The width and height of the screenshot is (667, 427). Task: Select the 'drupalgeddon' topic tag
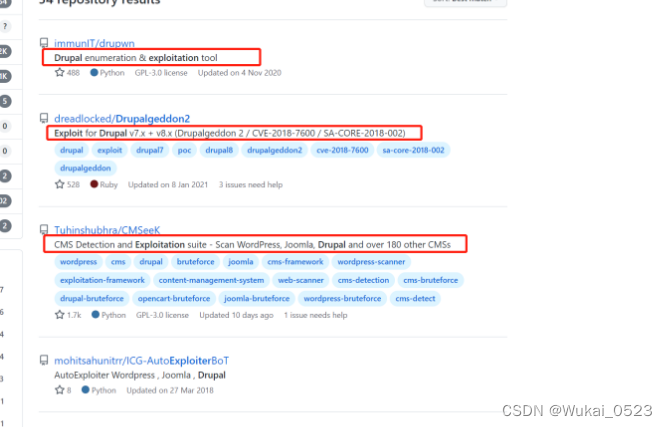click(86, 168)
